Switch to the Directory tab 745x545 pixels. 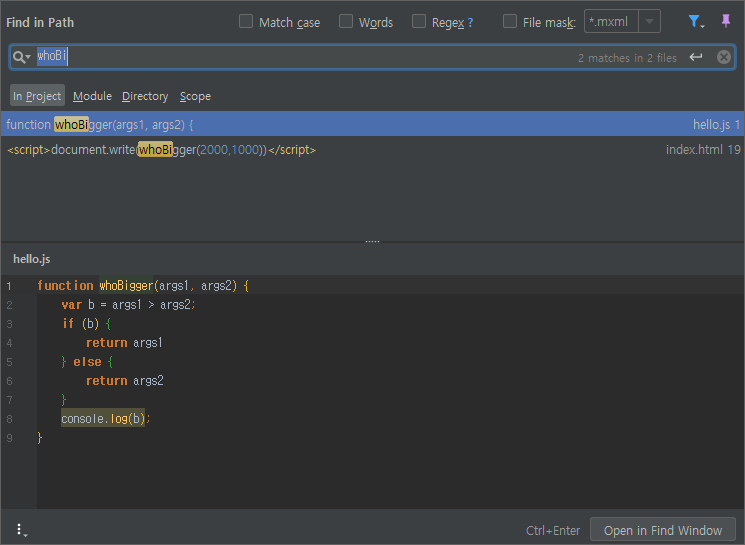[145, 96]
